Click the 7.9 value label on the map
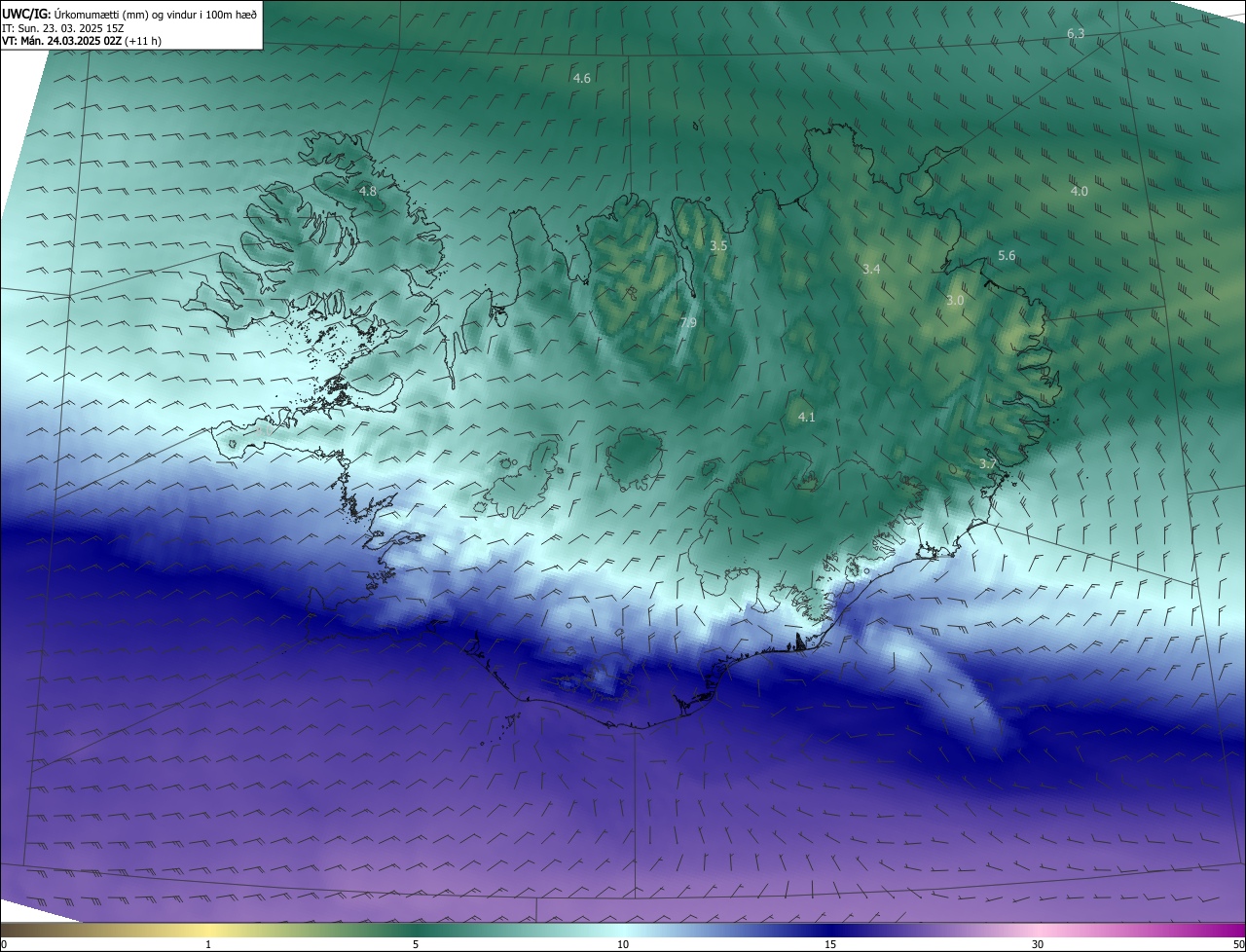Screen dimensions: 1246x952 click(x=687, y=322)
